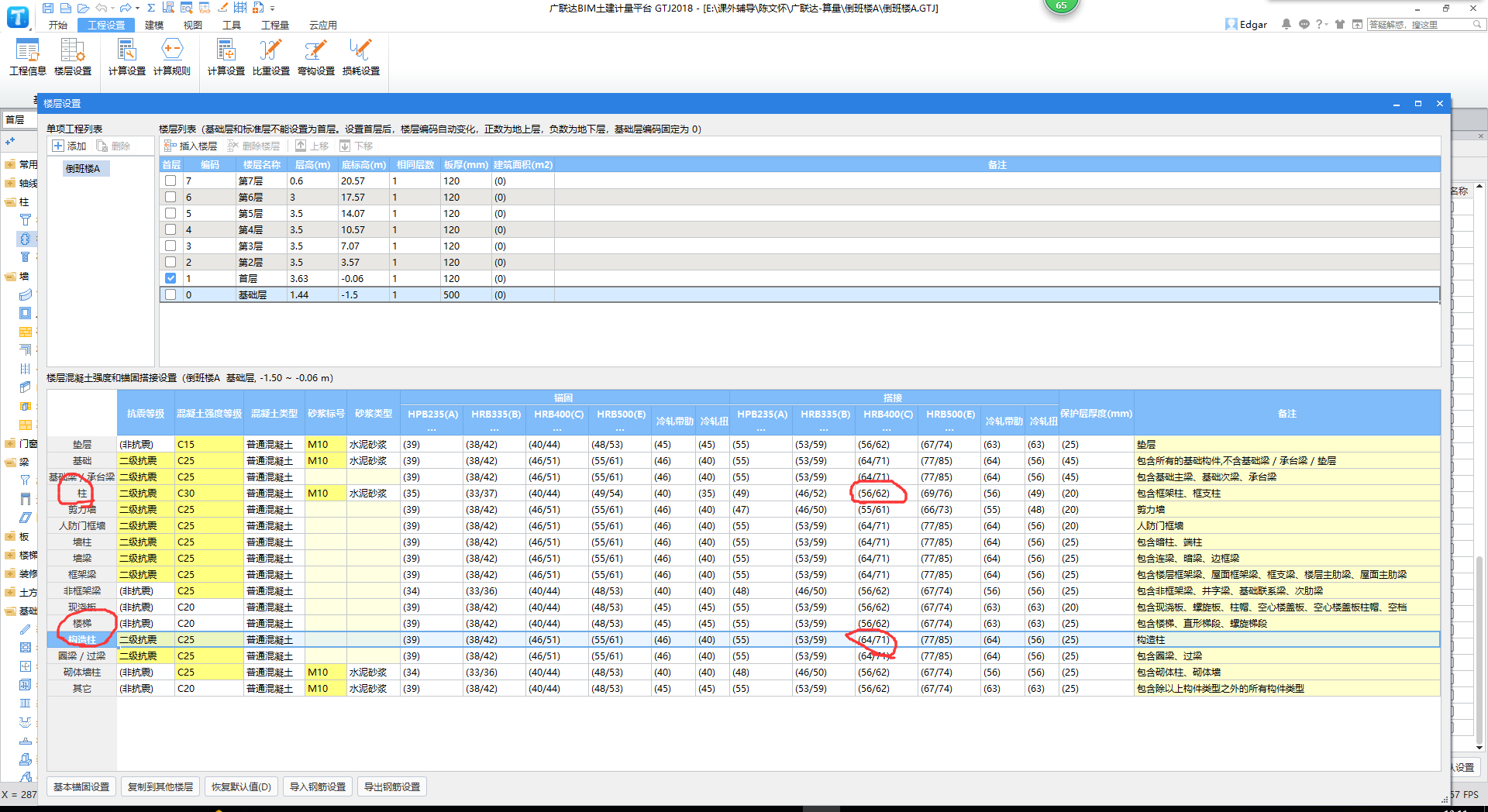Select the highlighted column component icon in sidebar
1488x812 pixels.
coord(26,239)
